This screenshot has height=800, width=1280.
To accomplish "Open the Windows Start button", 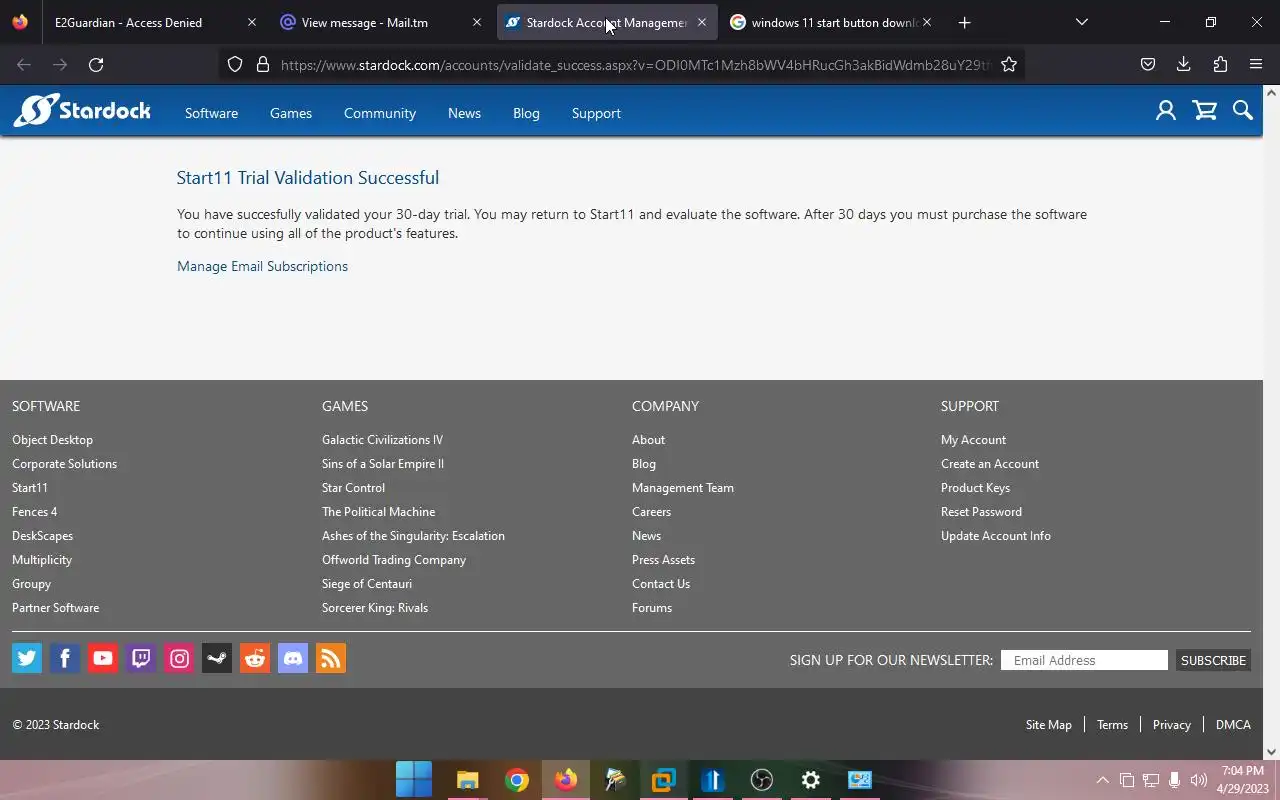I will pos(414,779).
